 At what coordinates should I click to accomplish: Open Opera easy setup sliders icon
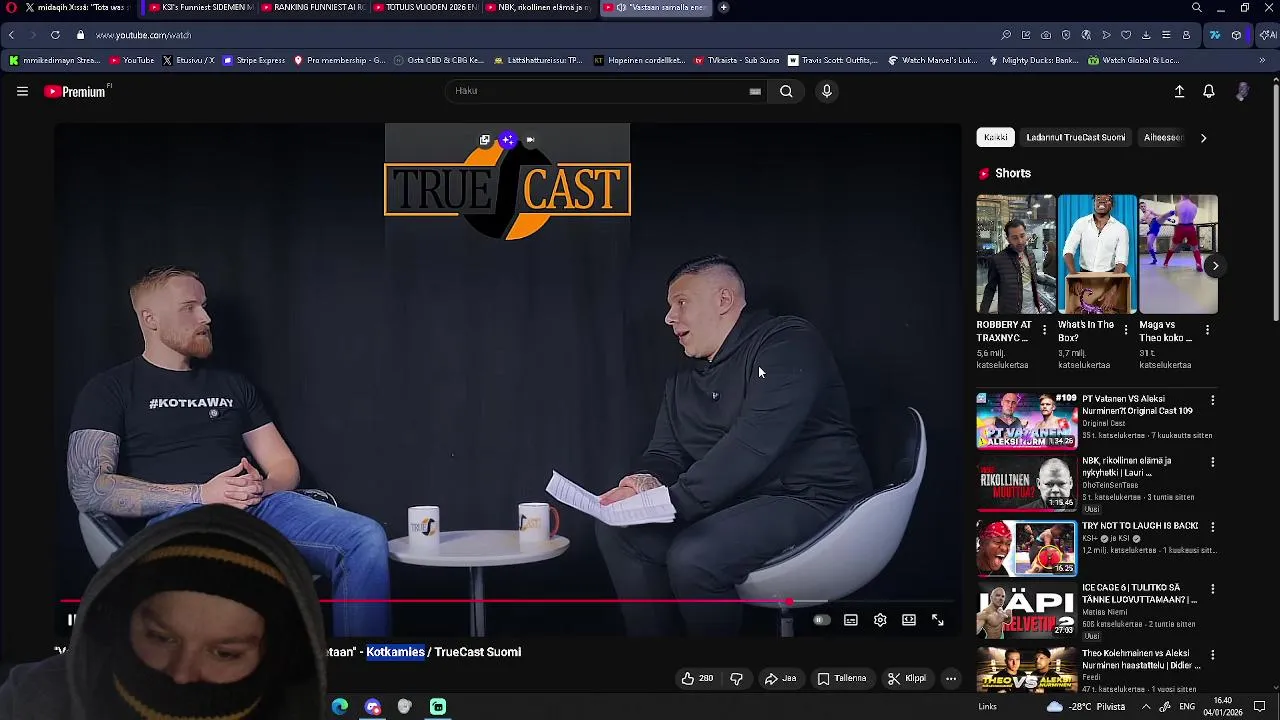pos(1166,35)
